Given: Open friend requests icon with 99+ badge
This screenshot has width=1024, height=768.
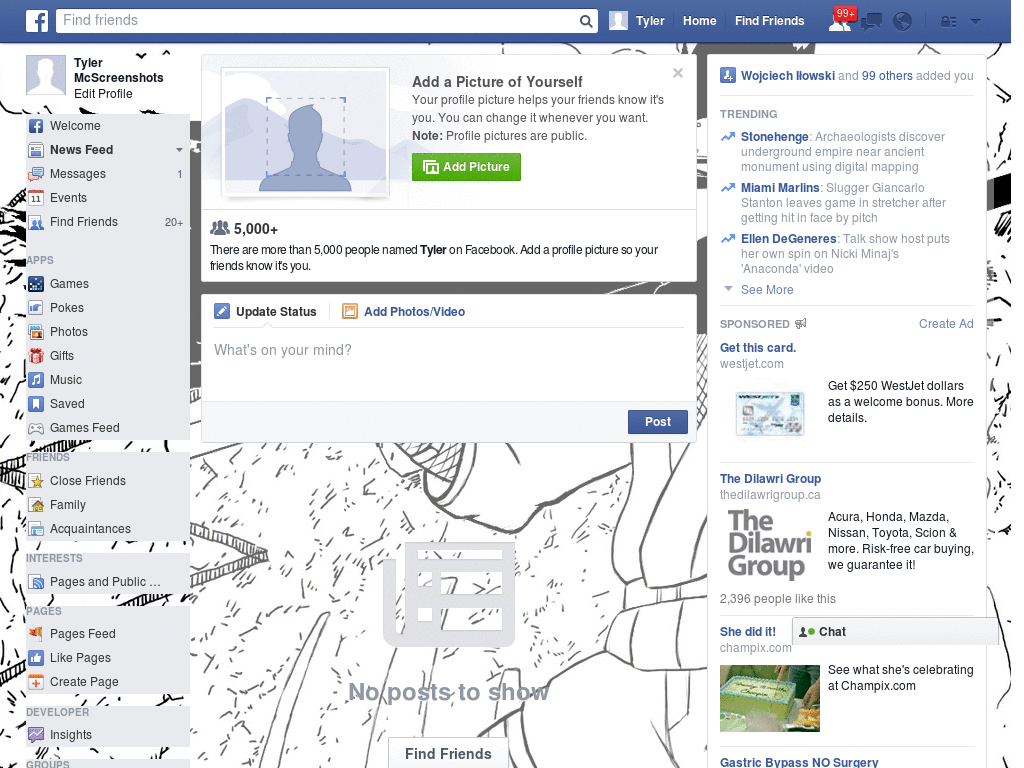Looking at the screenshot, I should (x=840, y=21).
